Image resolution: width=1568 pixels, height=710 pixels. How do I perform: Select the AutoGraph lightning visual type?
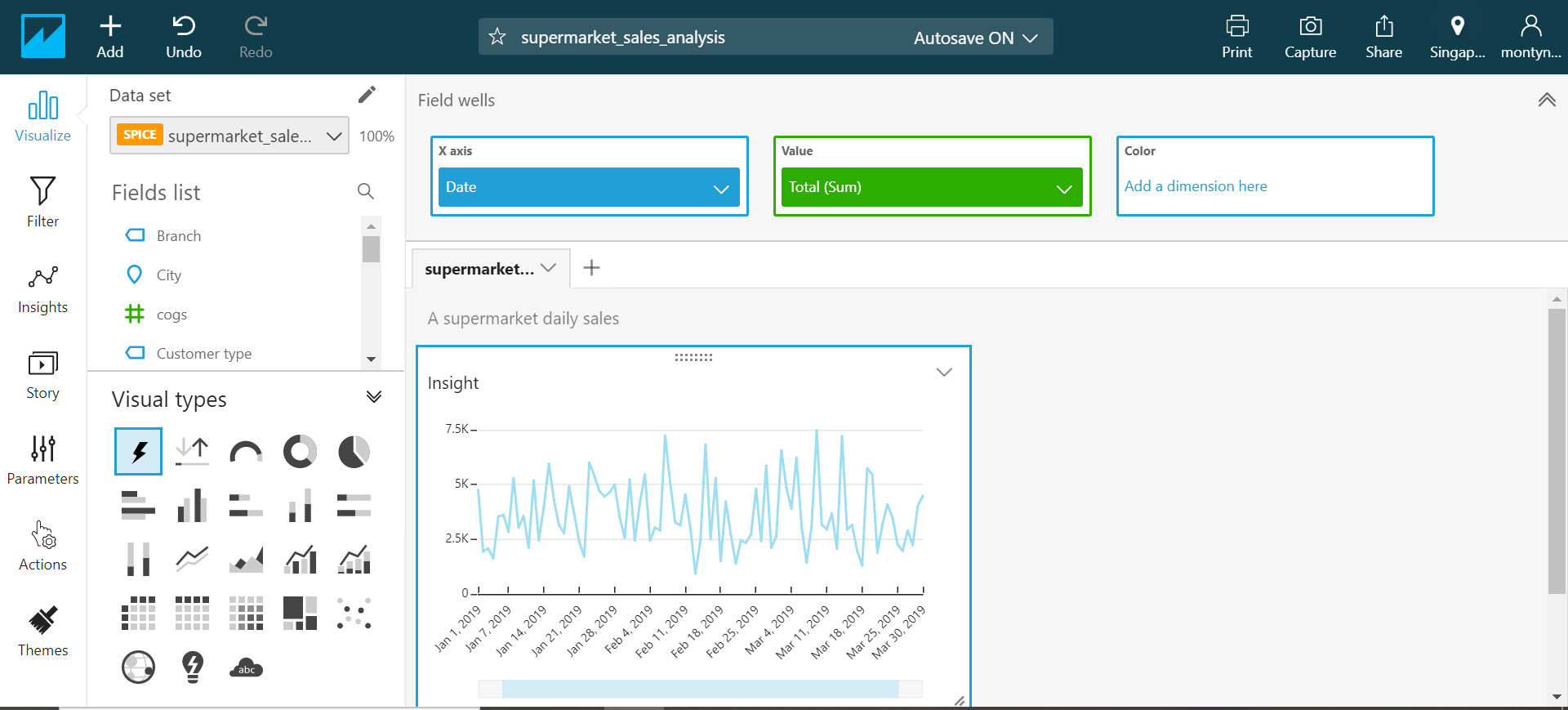tap(139, 451)
